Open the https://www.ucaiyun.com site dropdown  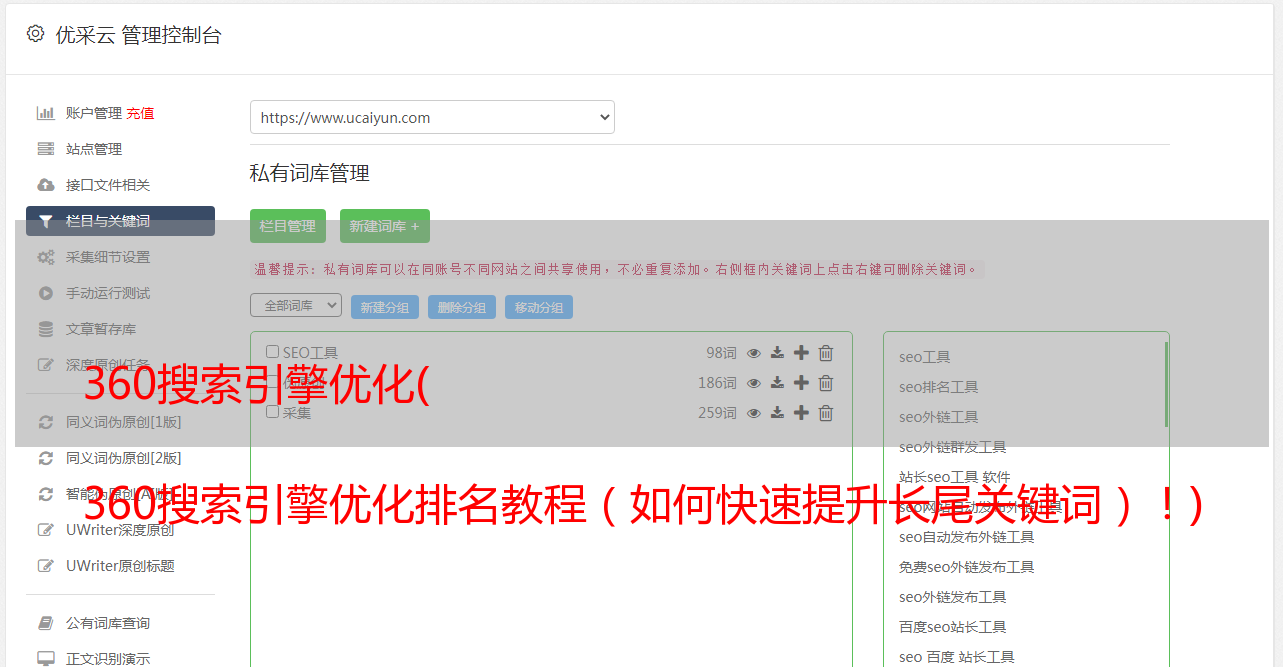[432, 117]
